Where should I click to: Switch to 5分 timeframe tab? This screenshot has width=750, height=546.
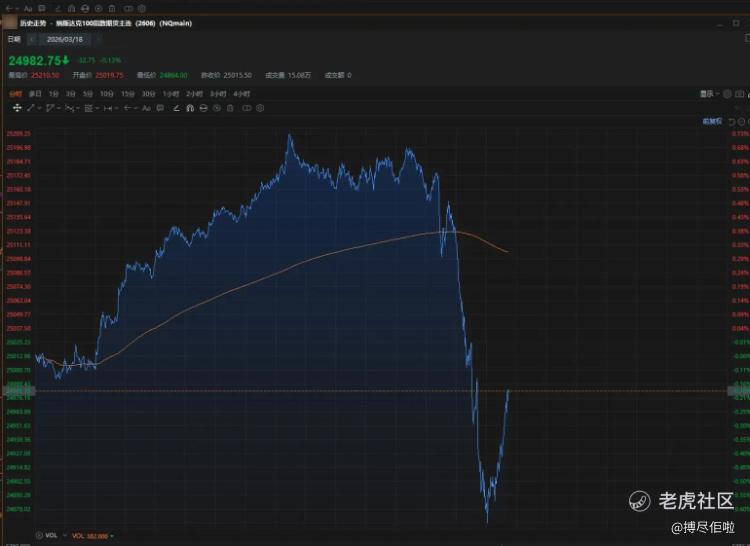point(88,94)
